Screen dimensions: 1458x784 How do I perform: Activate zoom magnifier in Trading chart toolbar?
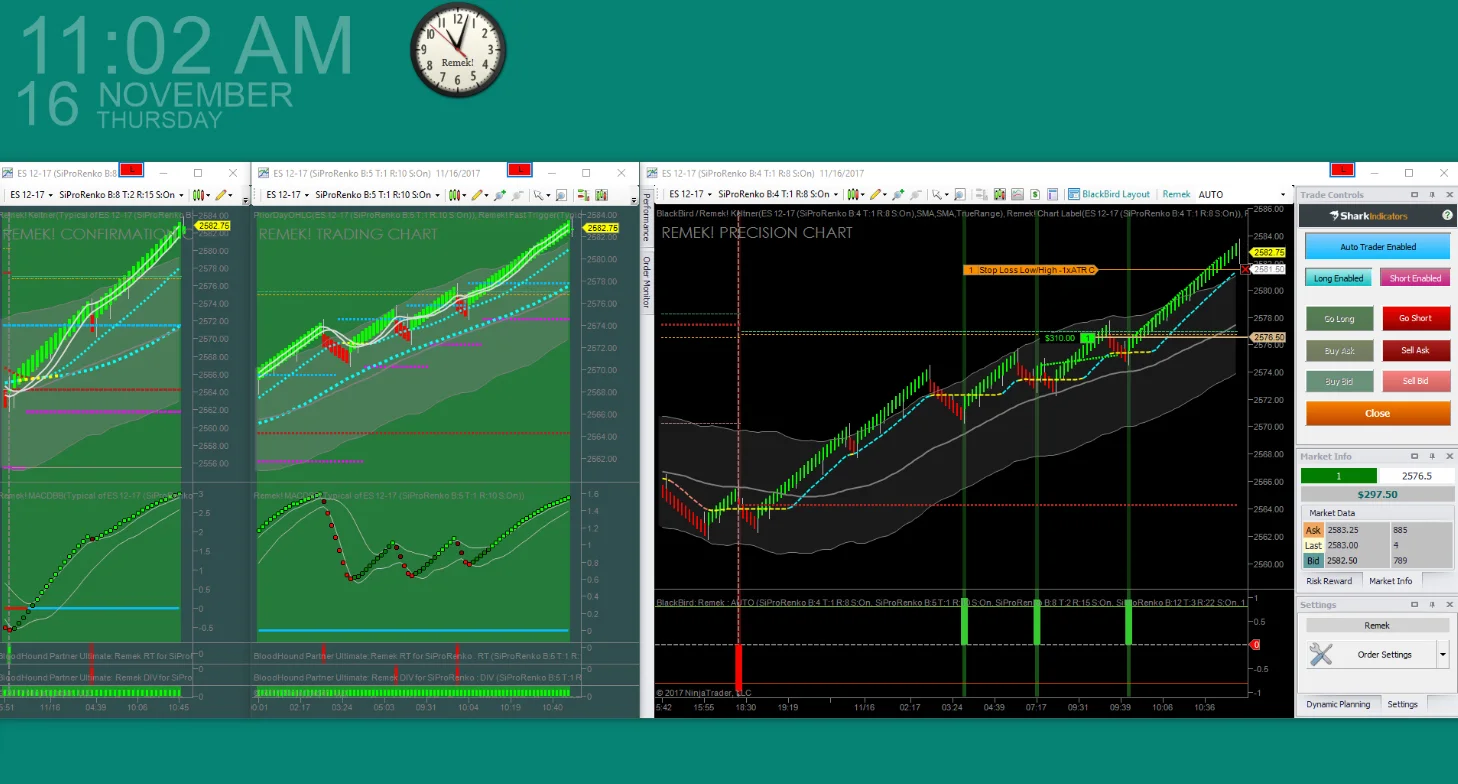coord(562,195)
